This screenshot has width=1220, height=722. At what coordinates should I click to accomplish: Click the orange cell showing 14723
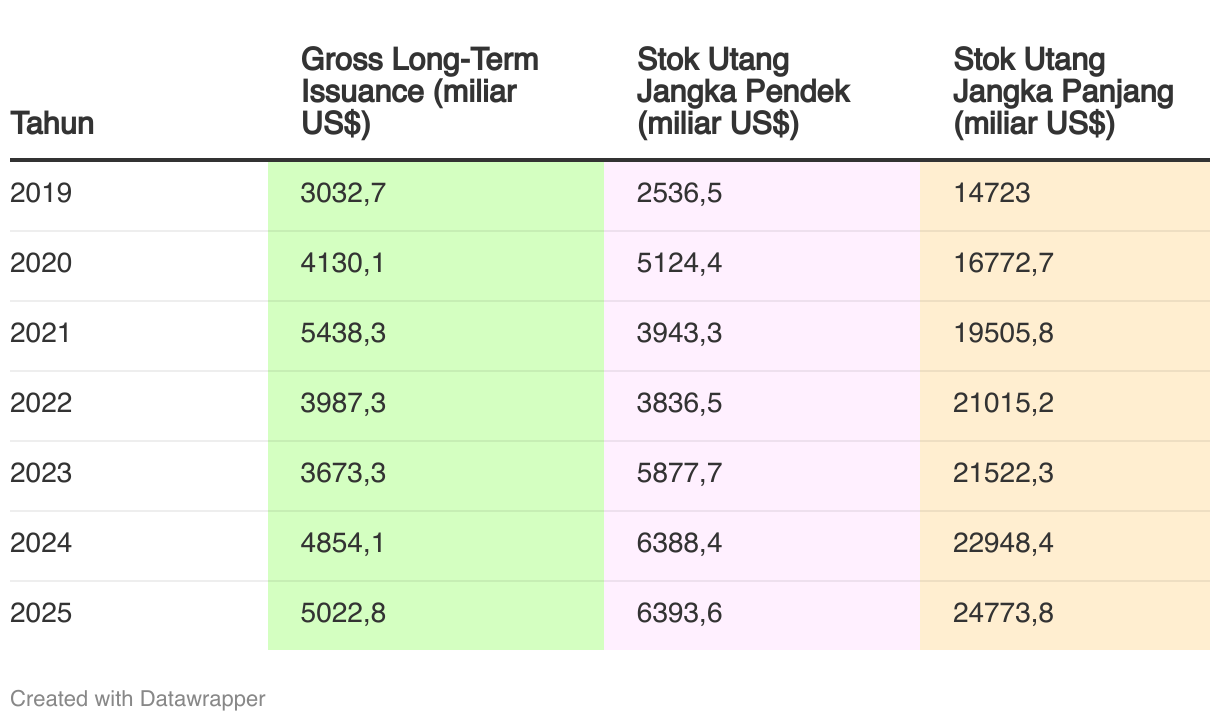[992, 193]
